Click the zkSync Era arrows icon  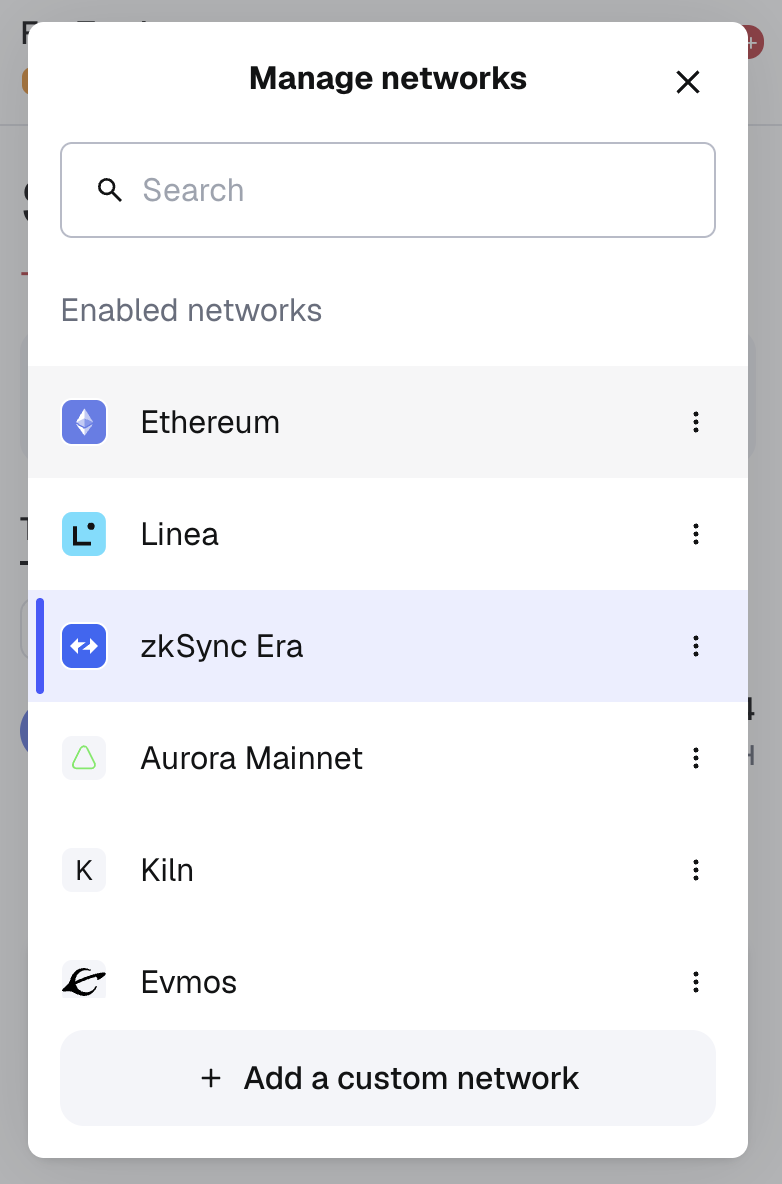coord(84,646)
